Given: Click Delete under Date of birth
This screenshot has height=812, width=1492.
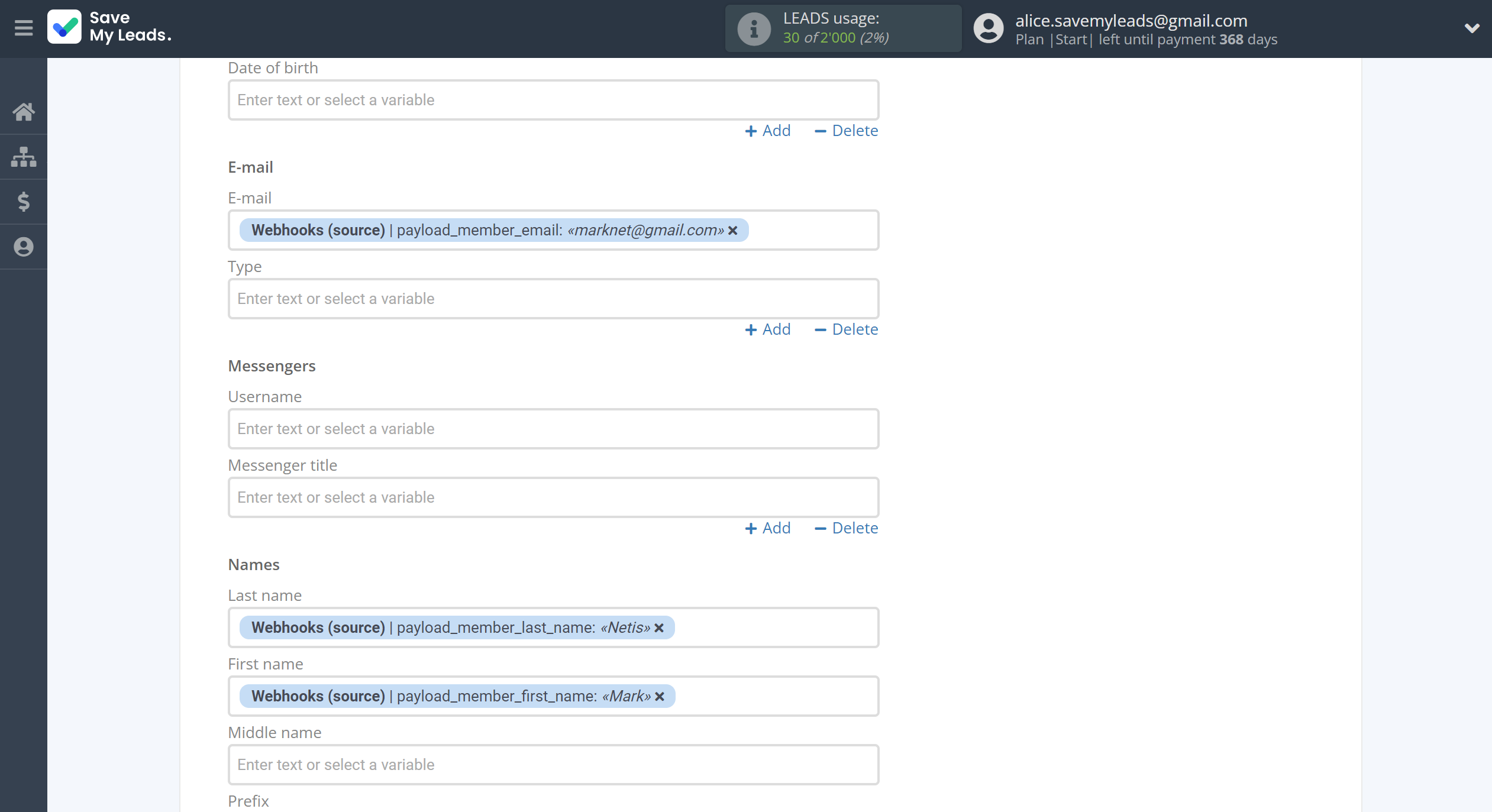Looking at the screenshot, I should point(846,131).
